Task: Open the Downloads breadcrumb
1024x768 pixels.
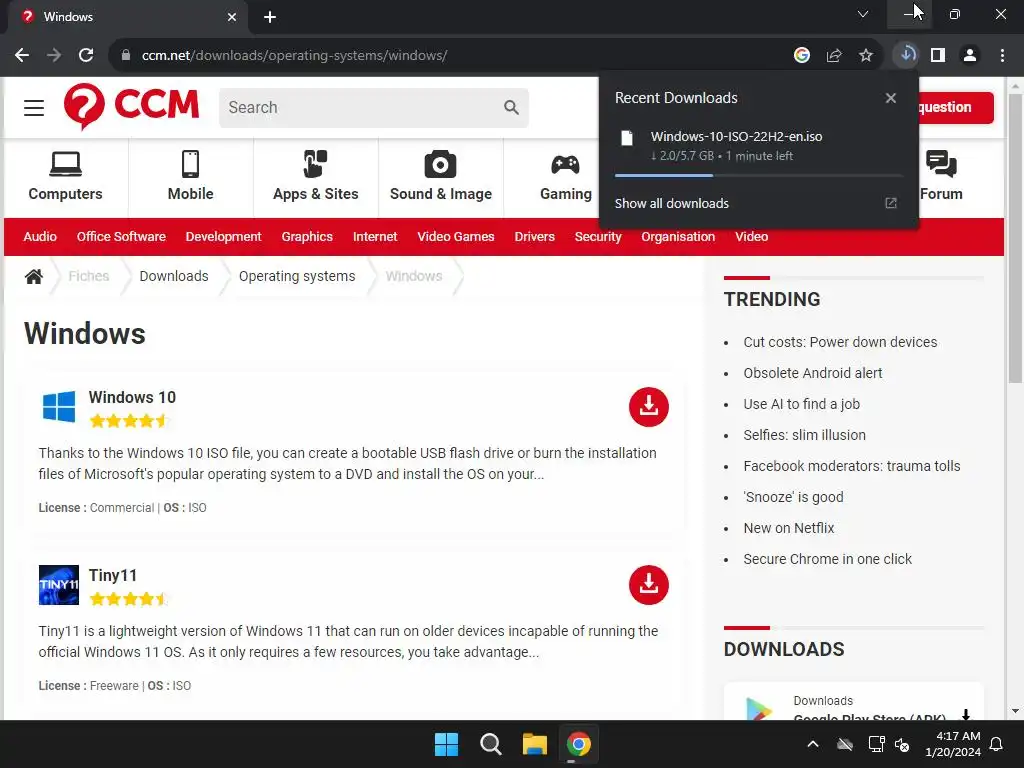Action: [x=174, y=276]
